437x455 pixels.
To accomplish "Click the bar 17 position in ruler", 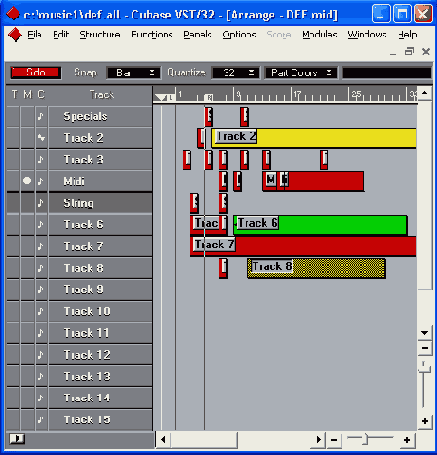I will pyautogui.click(x=294, y=95).
